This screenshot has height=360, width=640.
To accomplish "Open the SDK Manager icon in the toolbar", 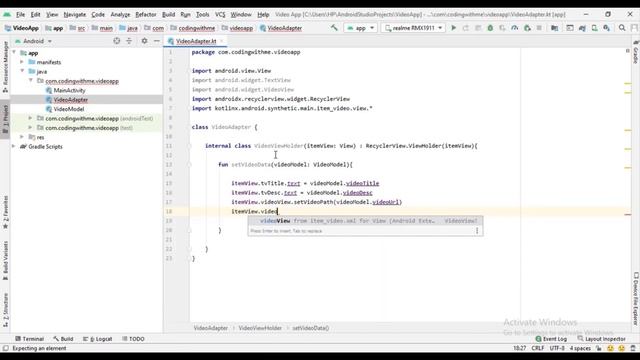I will click(607, 28).
